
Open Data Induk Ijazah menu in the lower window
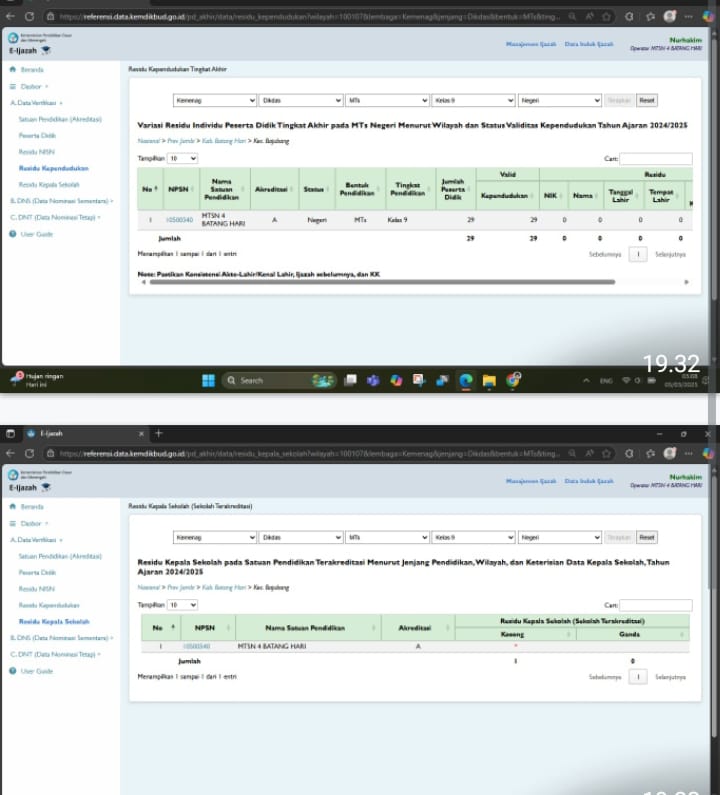point(589,482)
